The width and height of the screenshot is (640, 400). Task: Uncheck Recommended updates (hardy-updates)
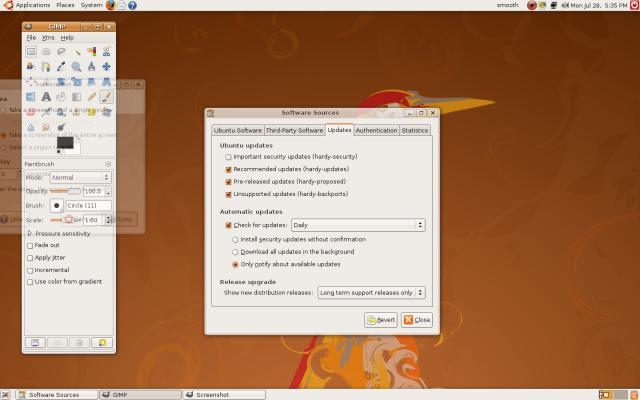[228, 169]
